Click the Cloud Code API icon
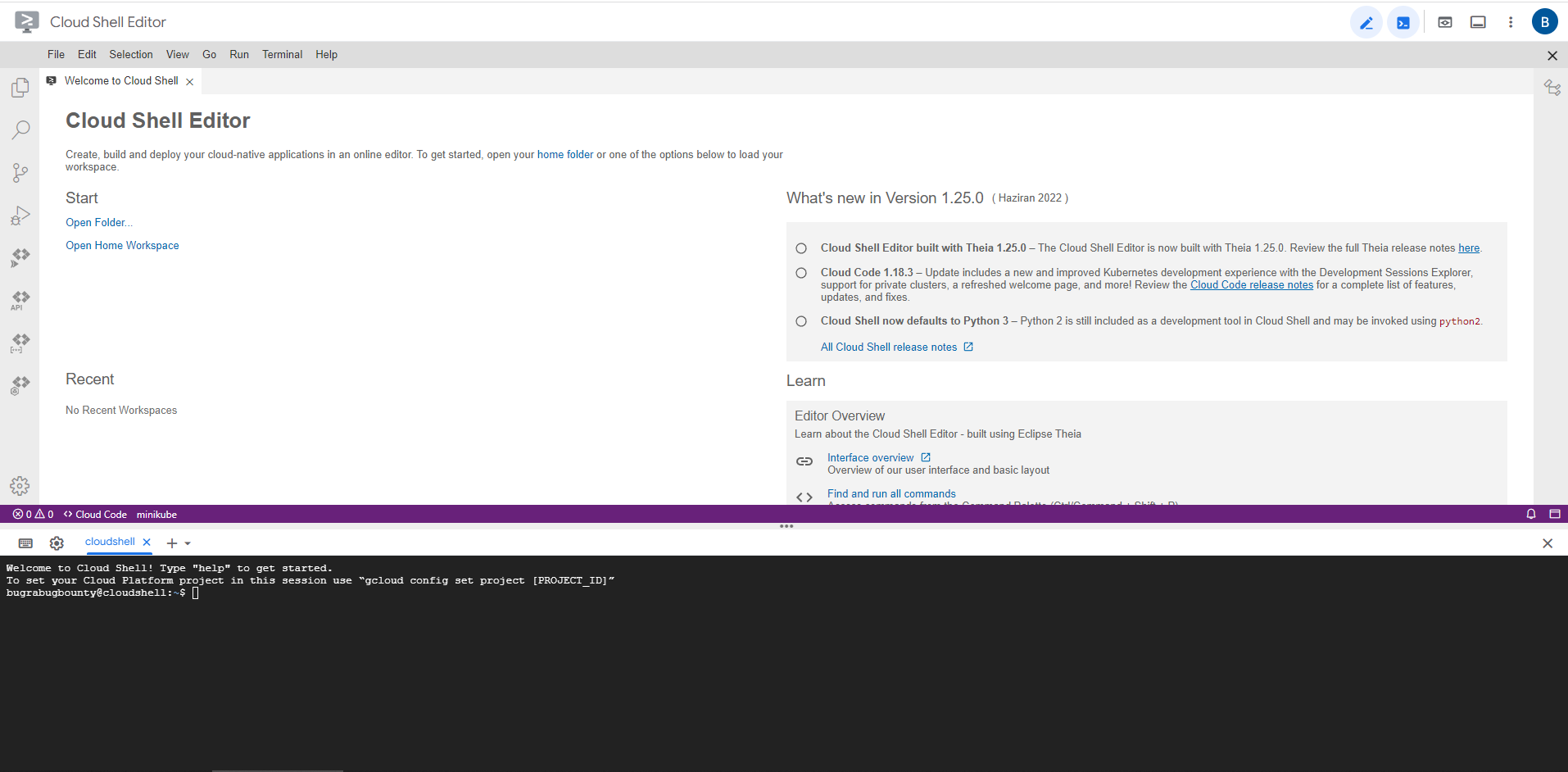The image size is (1568, 772). pos(20,301)
